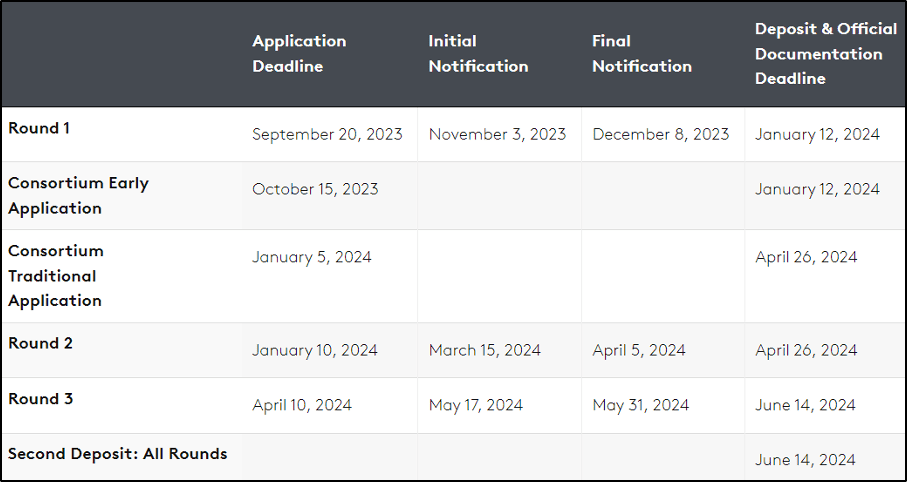The width and height of the screenshot is (908, 482).
Task: Select Consortium Traditional Application row label
Action: (56, 275)
